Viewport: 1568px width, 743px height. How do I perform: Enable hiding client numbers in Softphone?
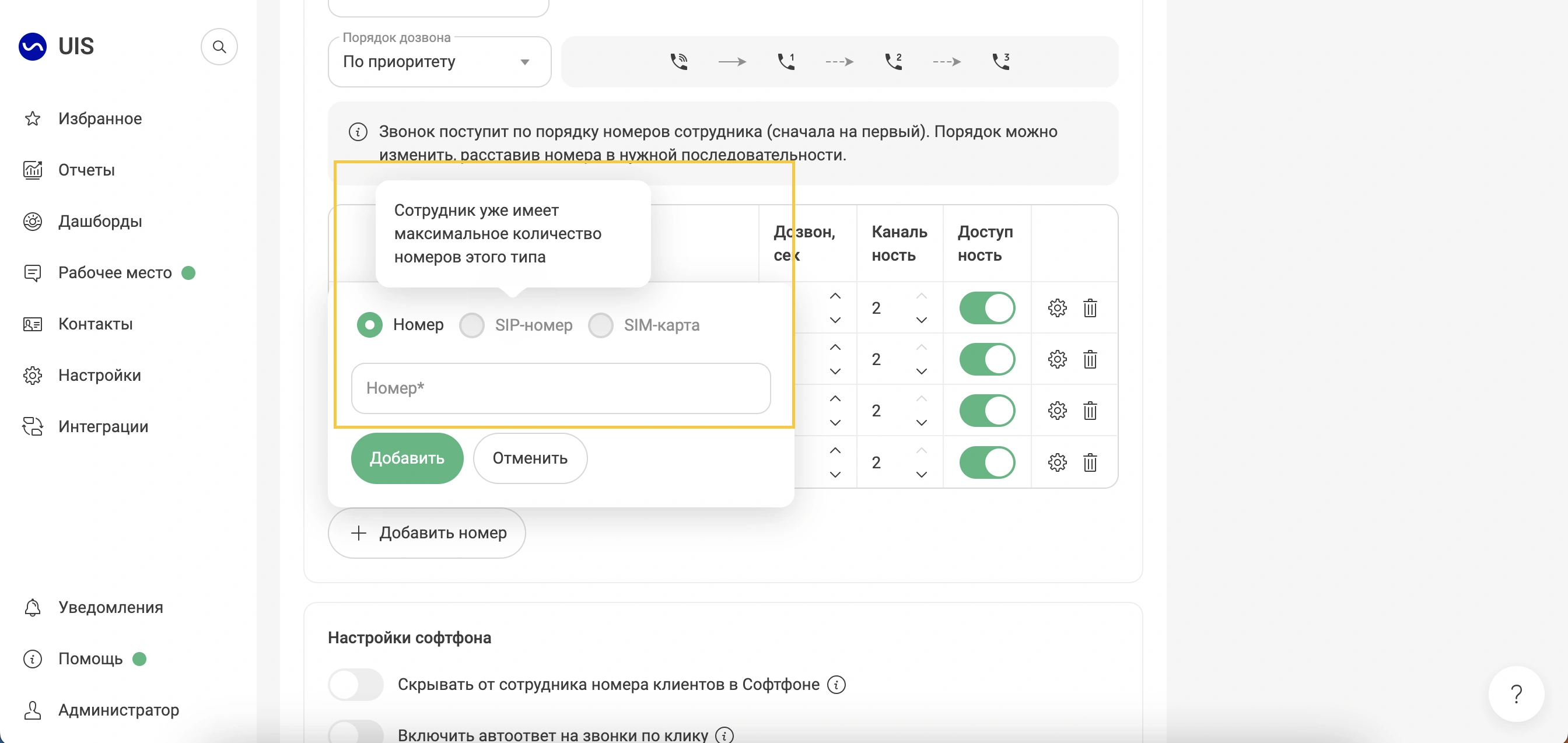[x=356, y=685]
